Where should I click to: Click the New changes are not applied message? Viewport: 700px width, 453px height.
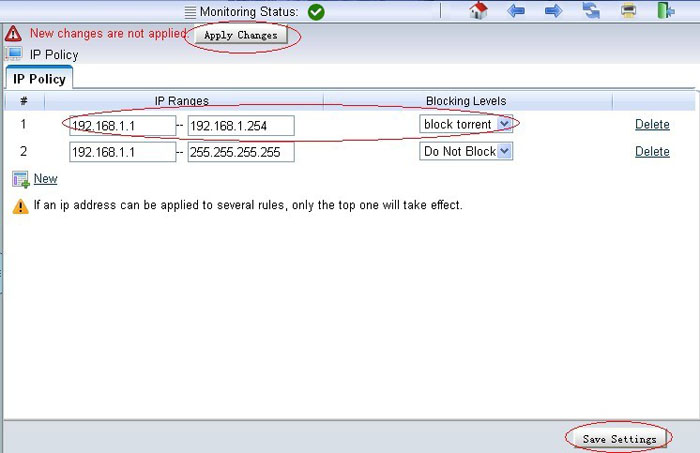point(108,33)
